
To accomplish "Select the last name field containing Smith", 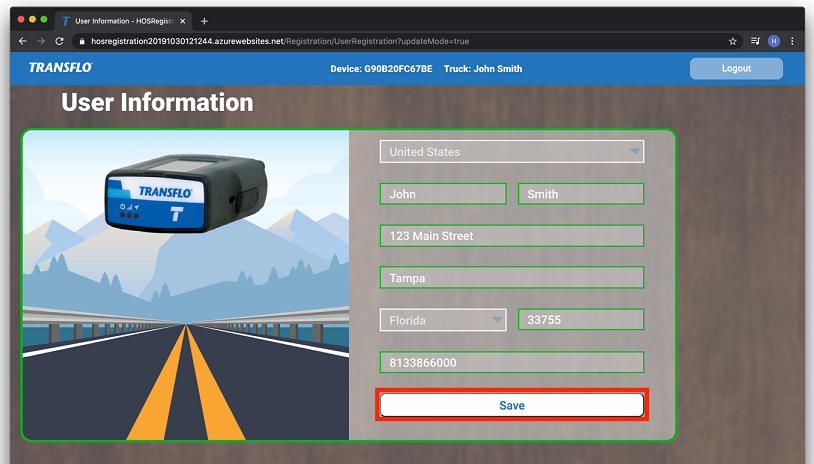I will (x=580, y=194).
